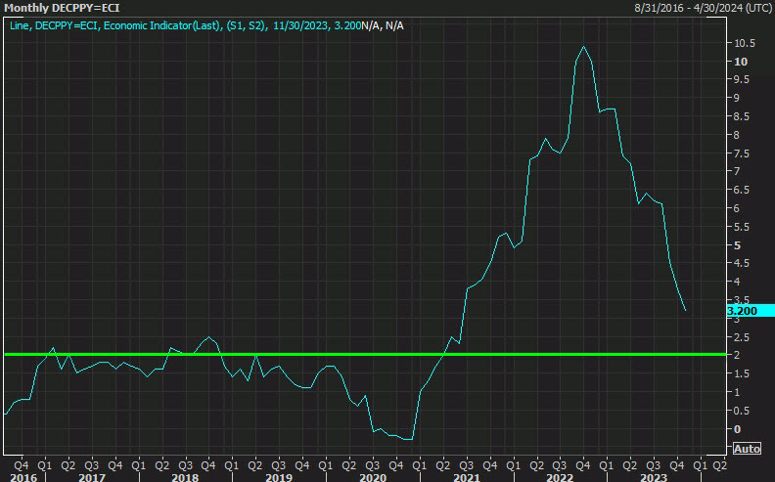775x482 pixels.
Task: Select the Monthly DECPPY=ECI chart title
Action: coord(62,8)
